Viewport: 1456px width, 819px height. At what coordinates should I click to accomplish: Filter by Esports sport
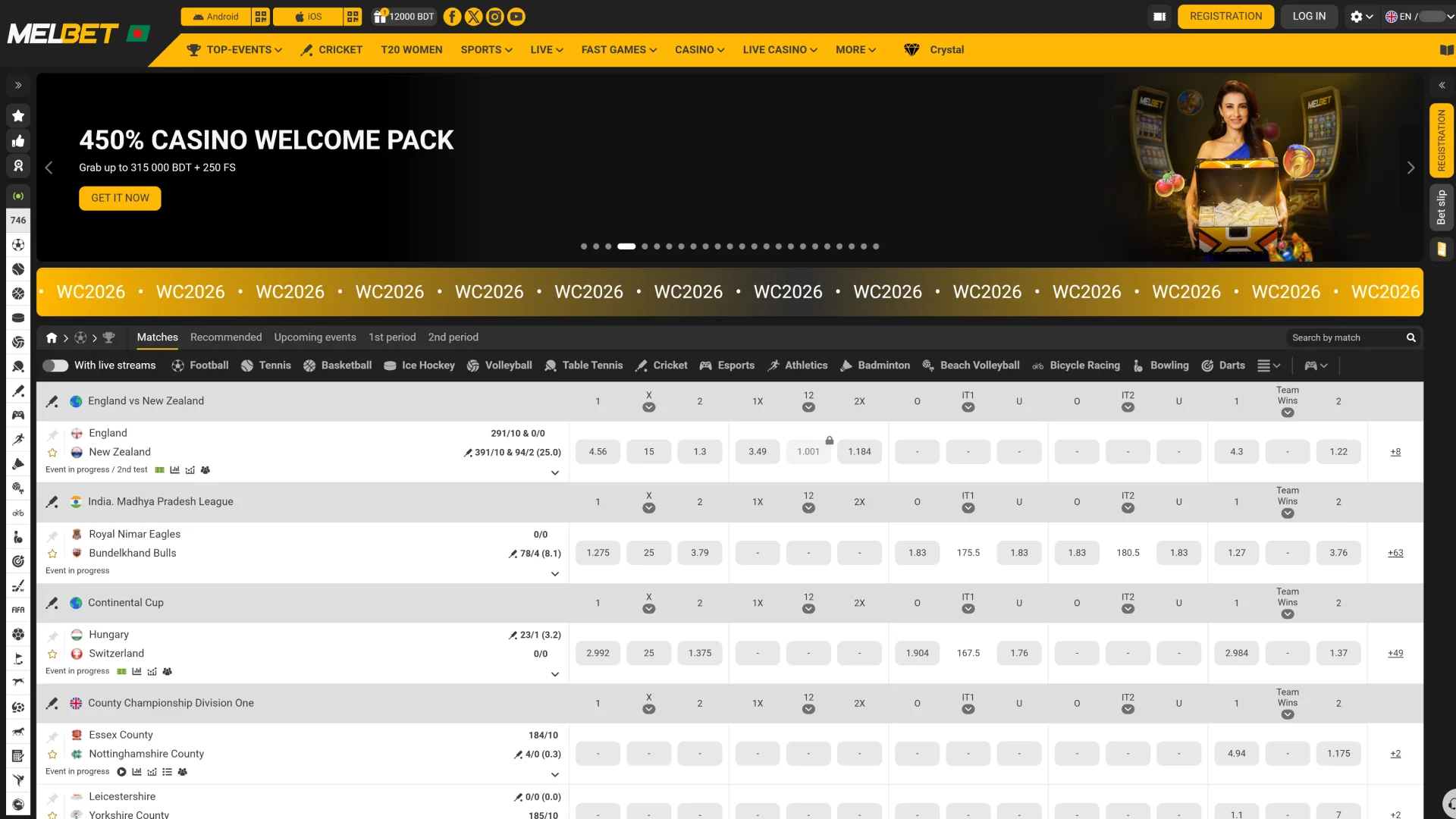[x=726, y=366]
